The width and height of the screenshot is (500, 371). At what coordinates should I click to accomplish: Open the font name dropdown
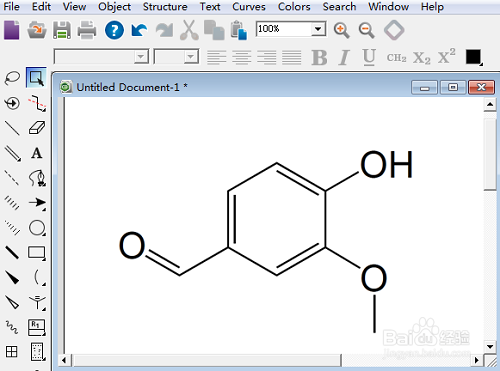pyautogui.click(x=141, y=57)
